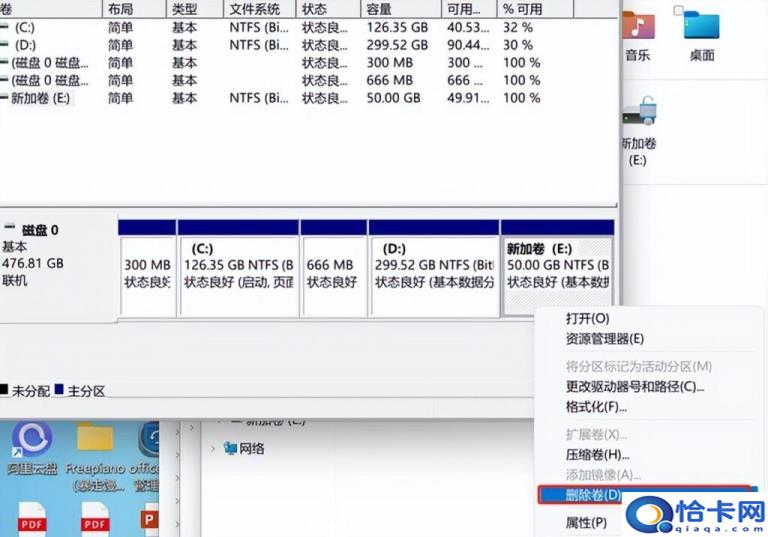Click the 磁盘 0 disk label panel

tap(58, 267)
